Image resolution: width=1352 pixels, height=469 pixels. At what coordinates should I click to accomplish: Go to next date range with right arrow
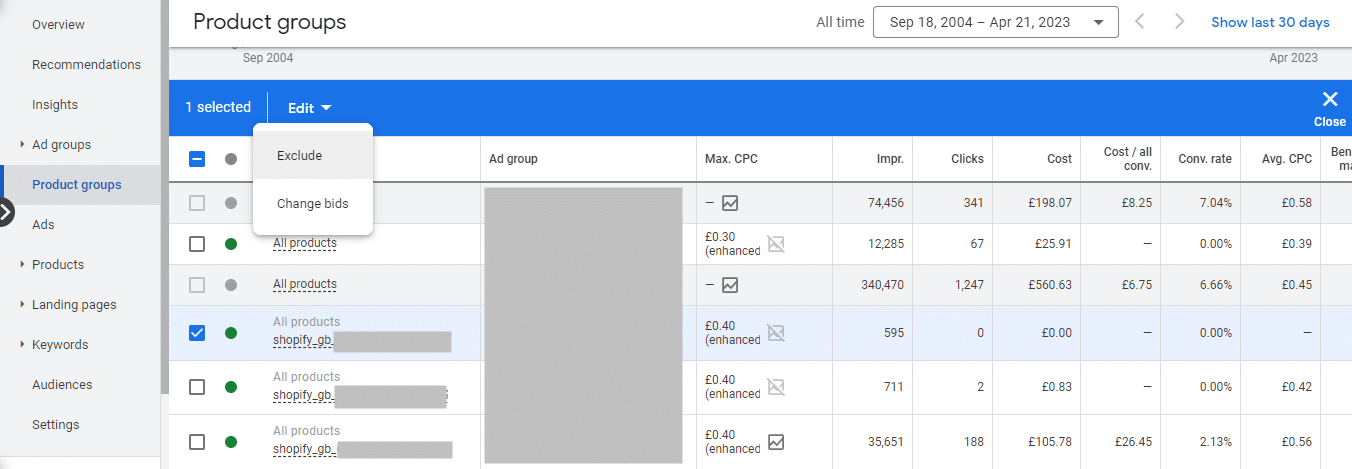point(1180,22)
